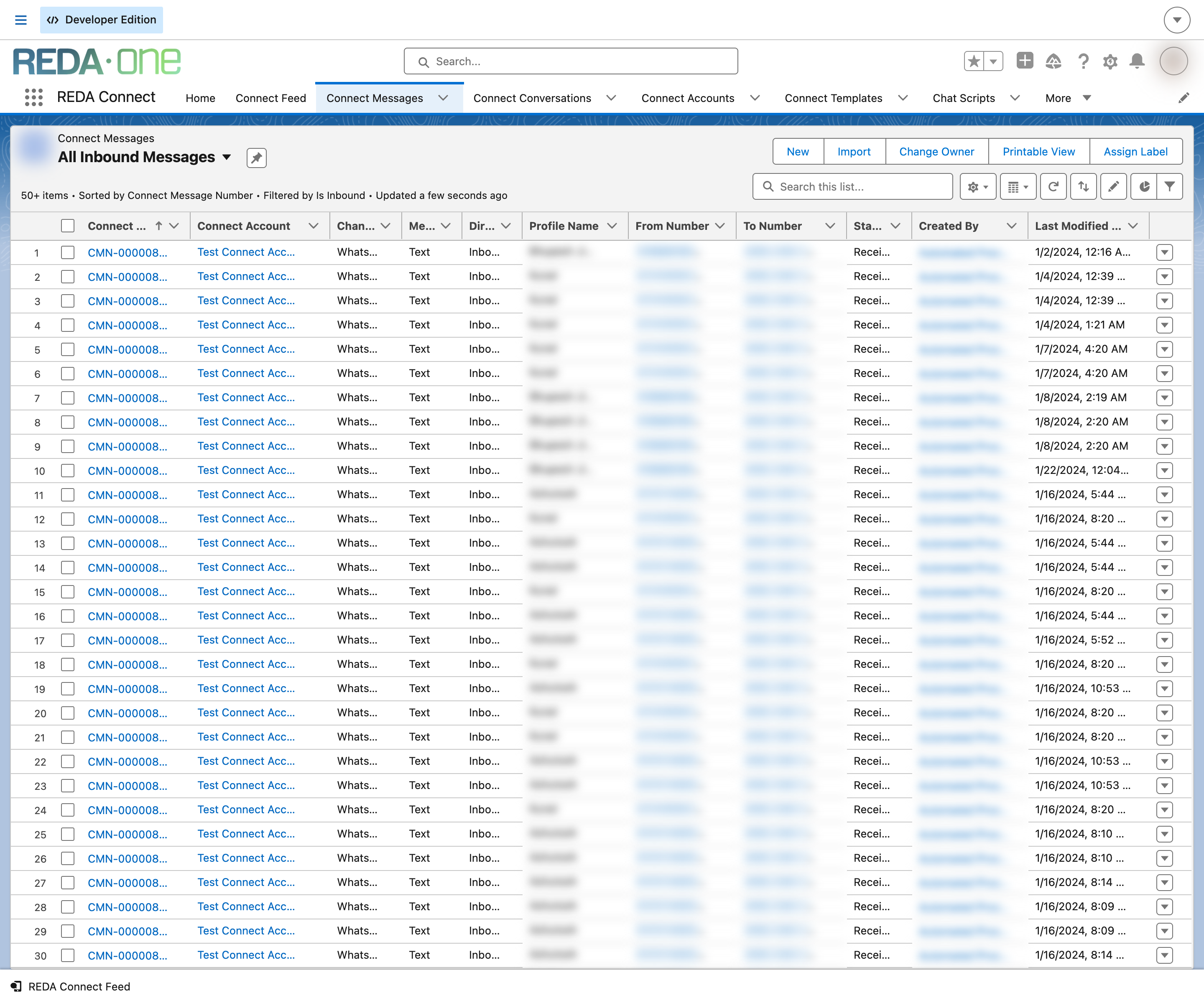Click the Change Owner button
This screenshot has height=1003, width=1204.
936,152
